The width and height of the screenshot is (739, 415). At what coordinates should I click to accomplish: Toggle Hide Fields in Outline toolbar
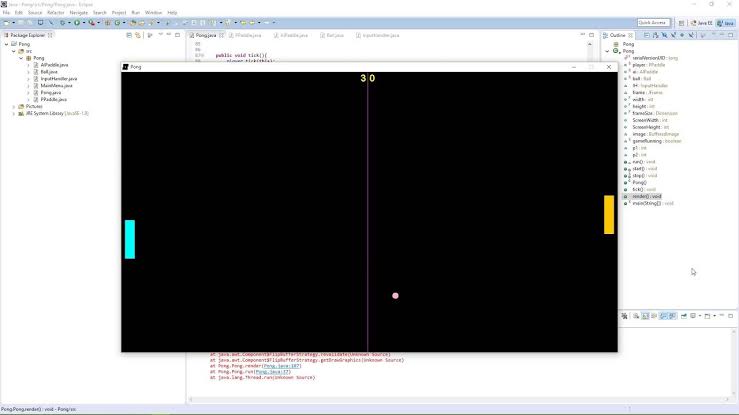[x=665, y=35]
